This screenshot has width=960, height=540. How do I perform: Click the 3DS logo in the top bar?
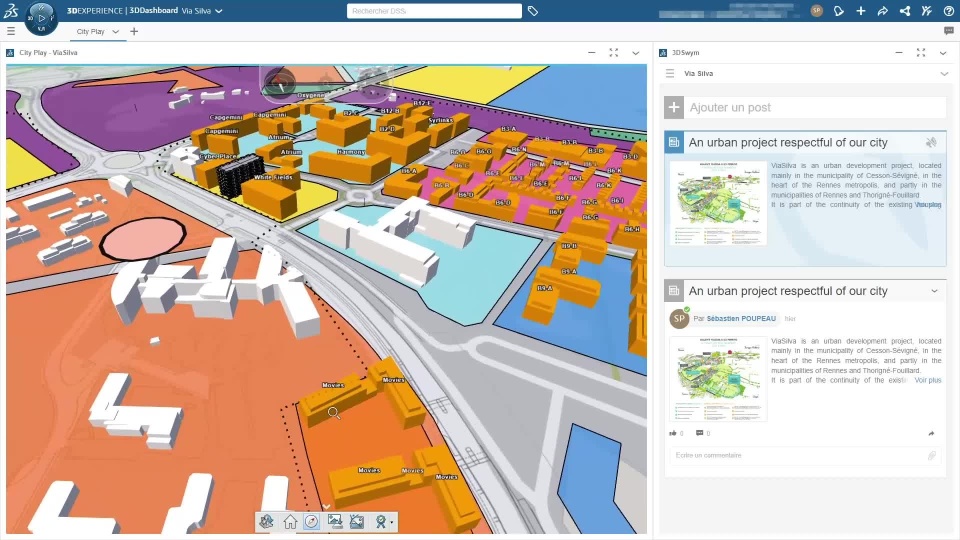[x=11, y=10]
